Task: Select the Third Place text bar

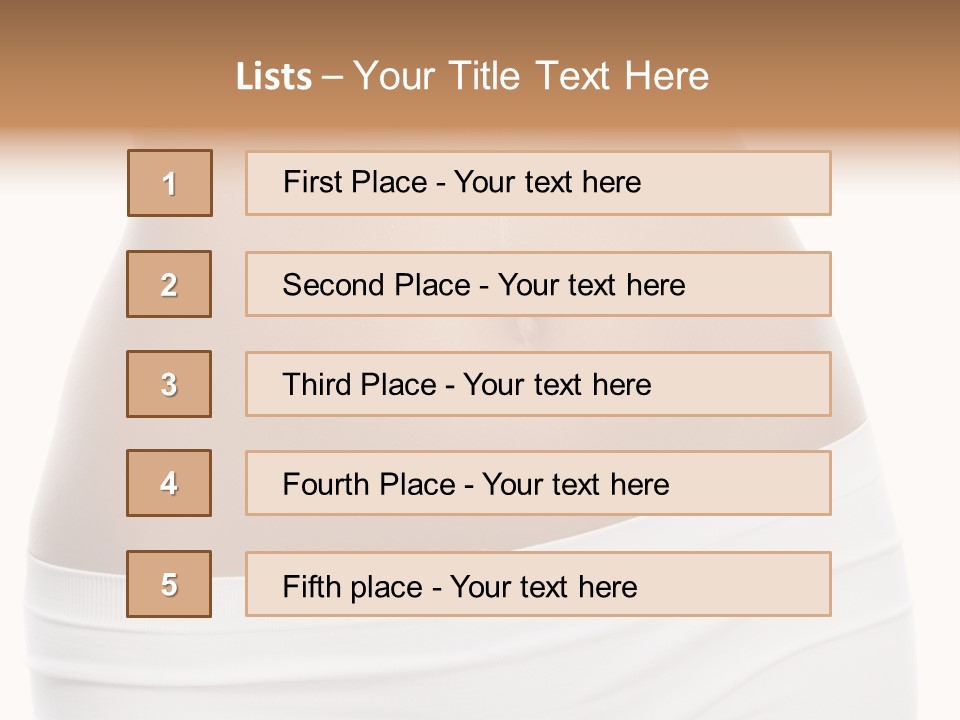Action: click(x=538, y=384)
